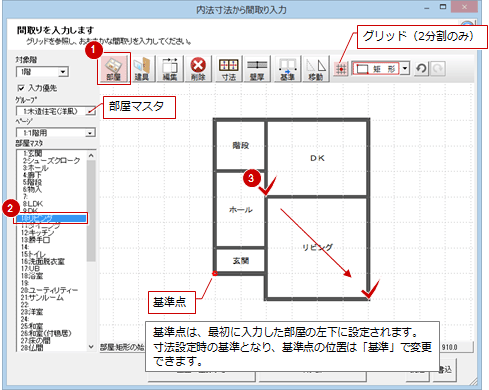Expand the グループ dropdown list
This screenshot has height=390, width=489.
pos(56,111)
